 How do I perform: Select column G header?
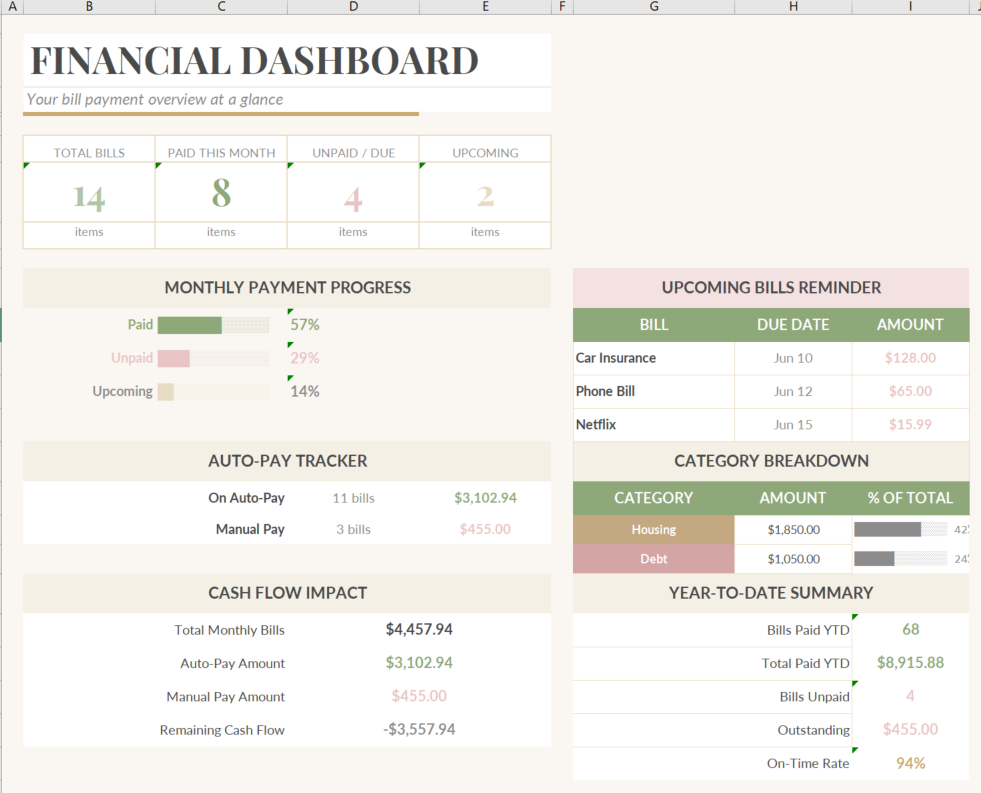[654, 6]
